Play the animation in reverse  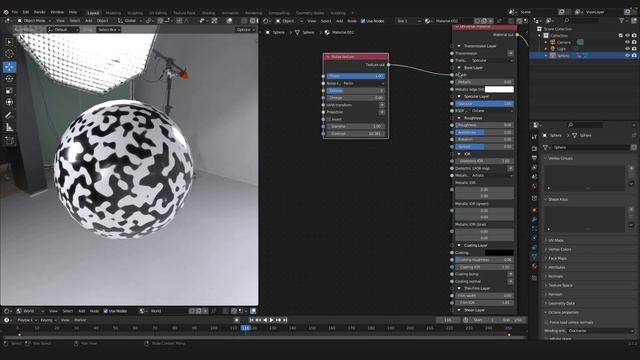(x=265, y=320)
